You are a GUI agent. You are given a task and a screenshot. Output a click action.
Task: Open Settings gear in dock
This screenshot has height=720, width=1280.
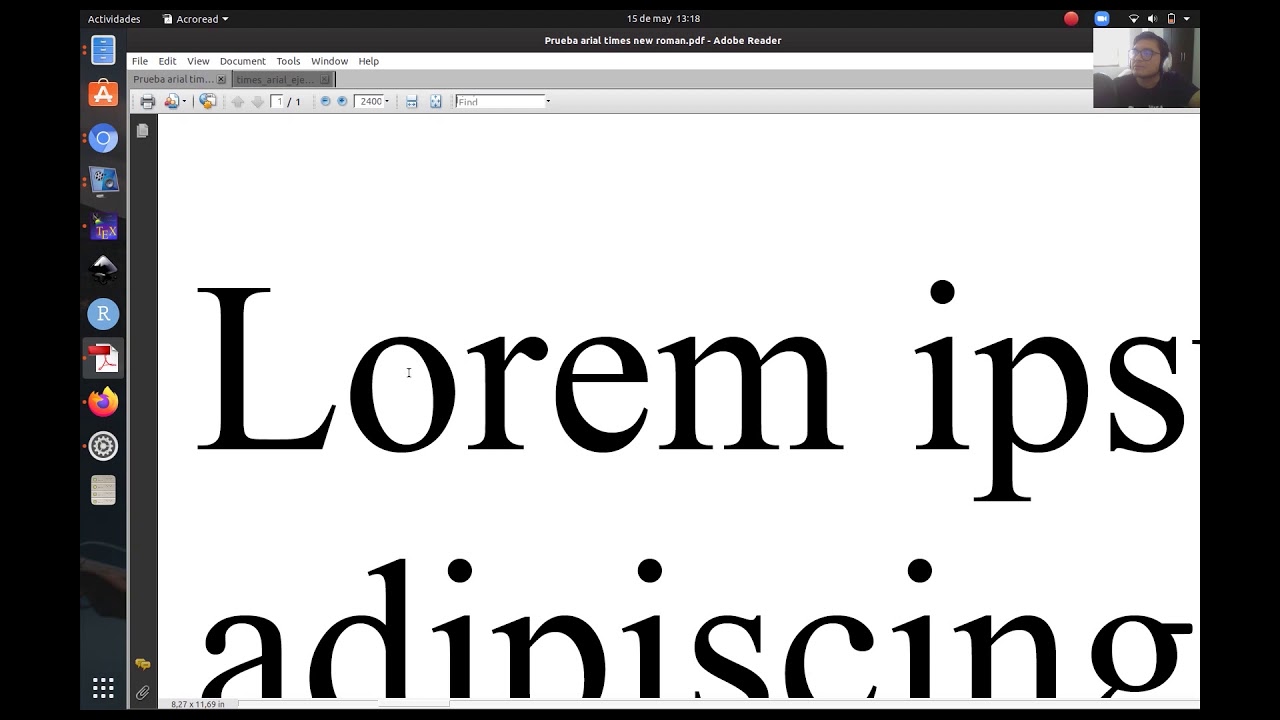tap(103, 446)
